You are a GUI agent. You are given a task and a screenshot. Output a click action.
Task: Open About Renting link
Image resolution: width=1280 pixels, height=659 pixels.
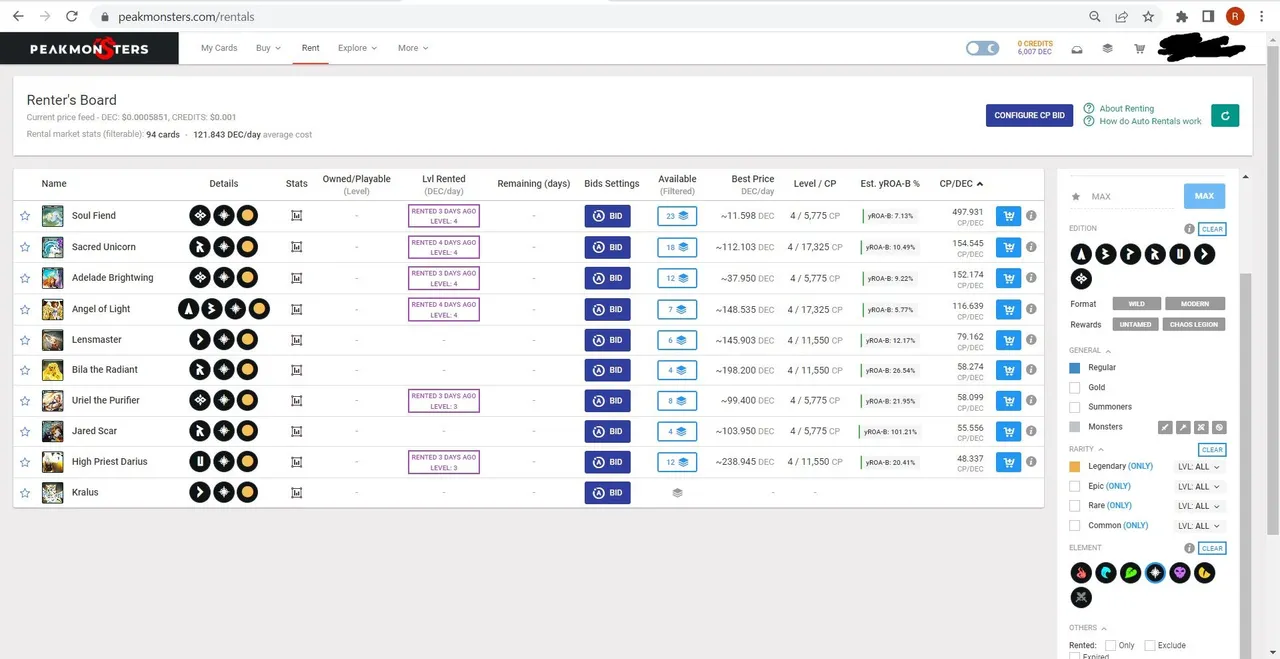click(1126, 108)
